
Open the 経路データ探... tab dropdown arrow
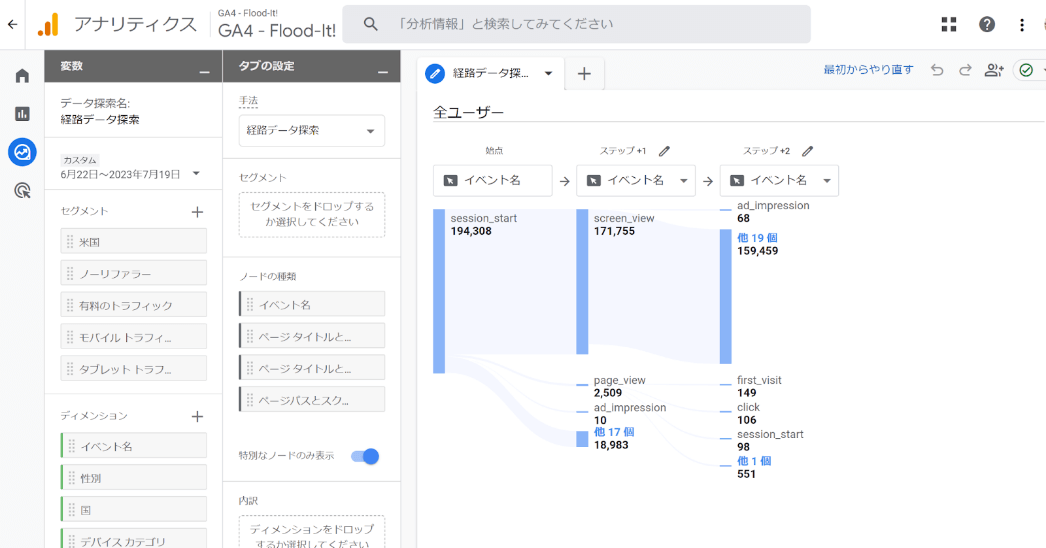point(548,73)
